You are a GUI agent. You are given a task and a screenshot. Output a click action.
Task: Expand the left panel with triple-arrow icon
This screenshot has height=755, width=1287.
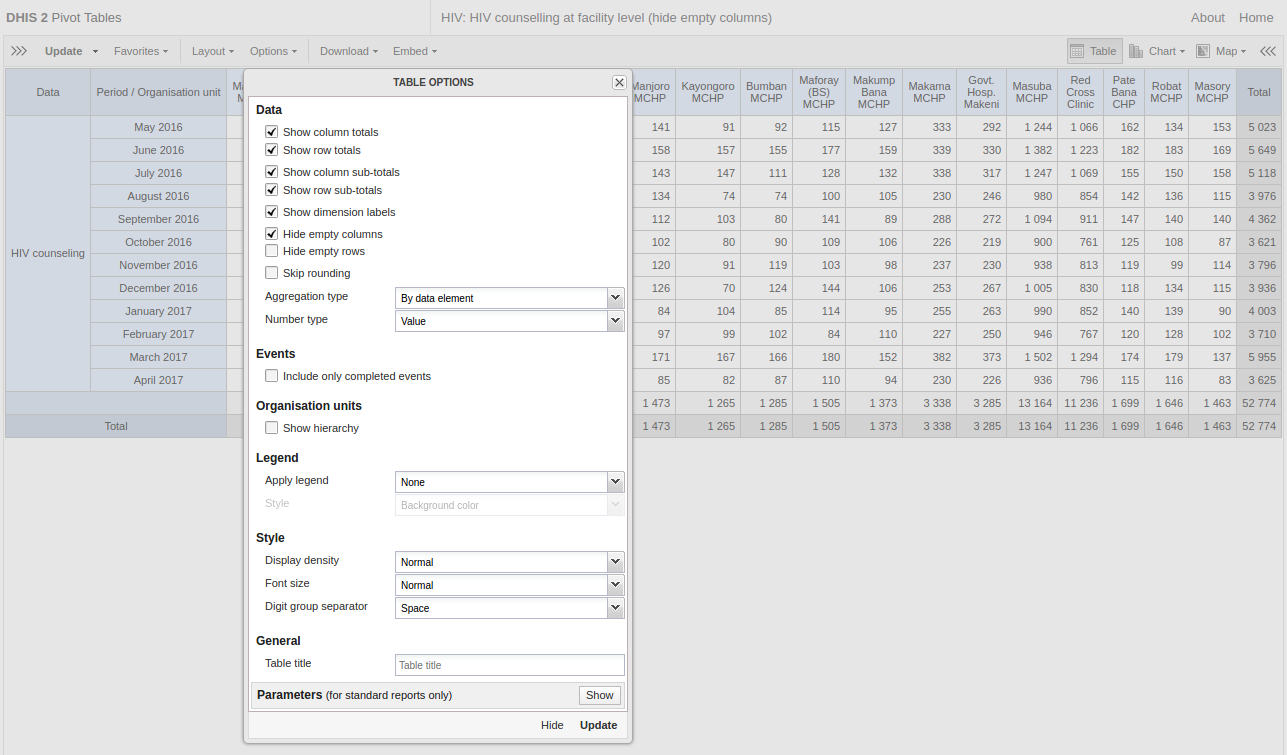pyautogui.click(x=19, y=51)
